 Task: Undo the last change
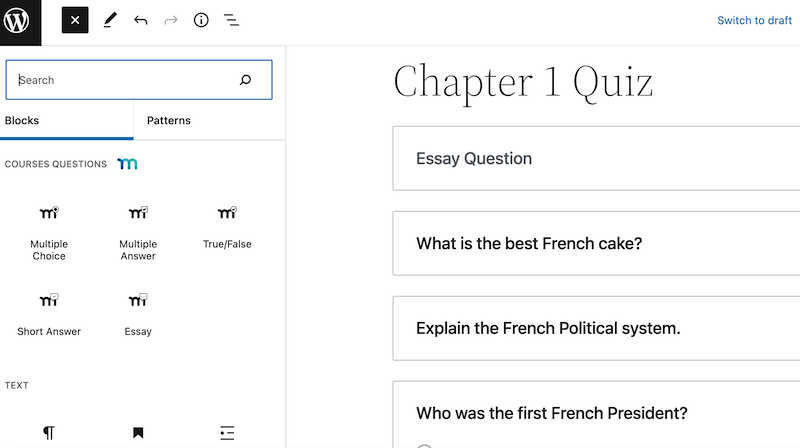(140, 20)
